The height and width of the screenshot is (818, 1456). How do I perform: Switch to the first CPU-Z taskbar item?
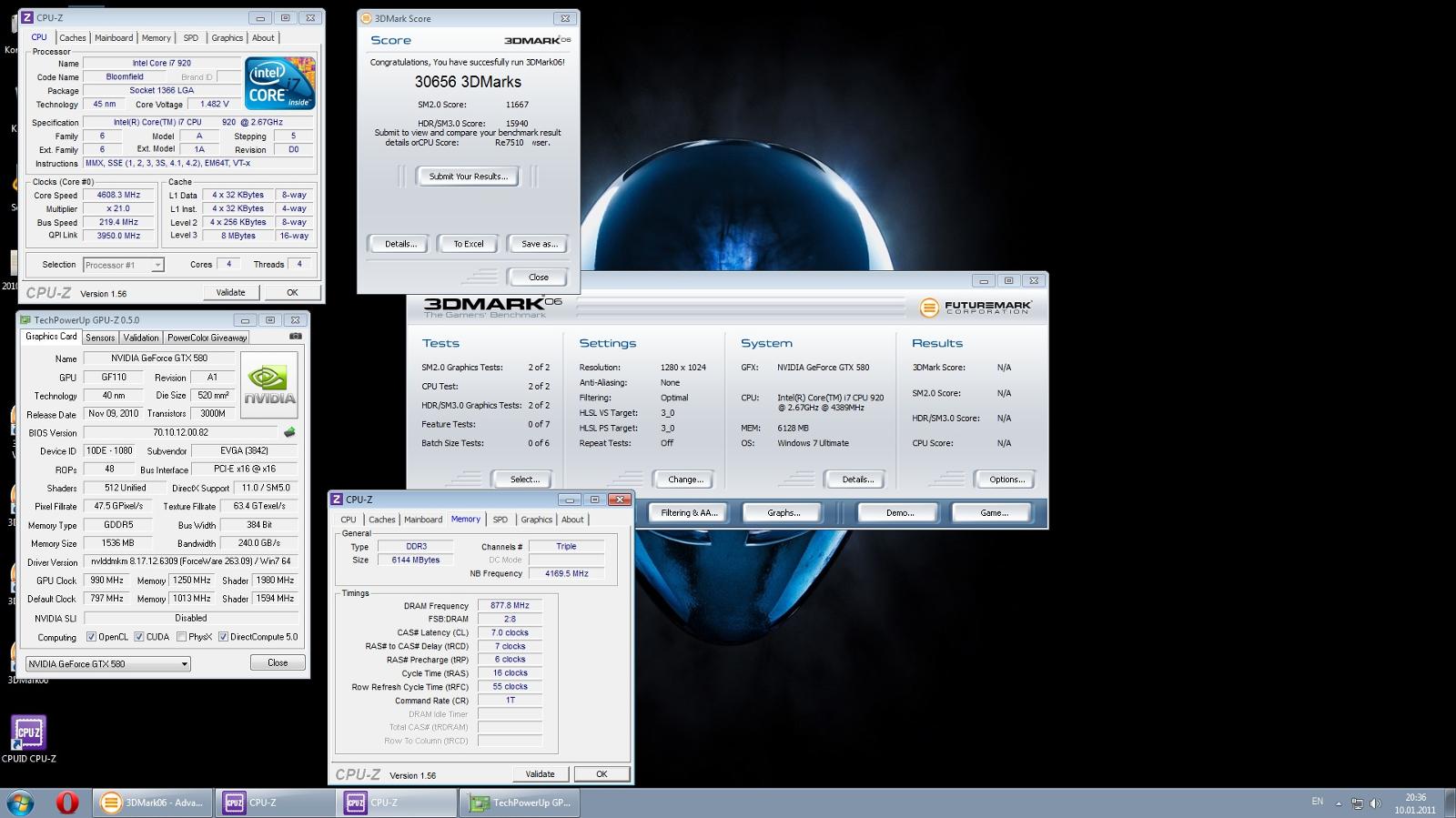276,803
